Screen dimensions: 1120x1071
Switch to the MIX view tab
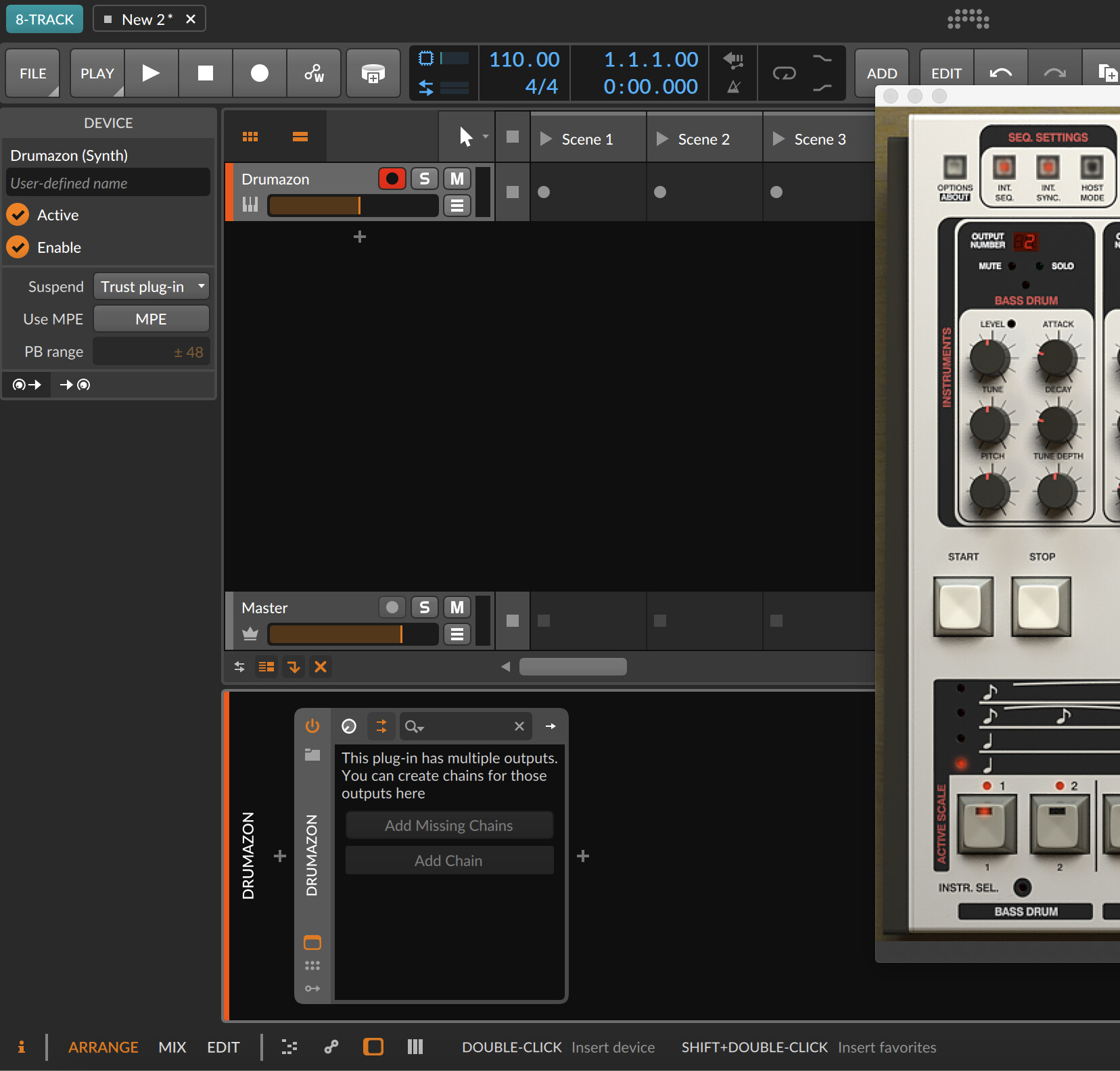(x=172, y=1047)
